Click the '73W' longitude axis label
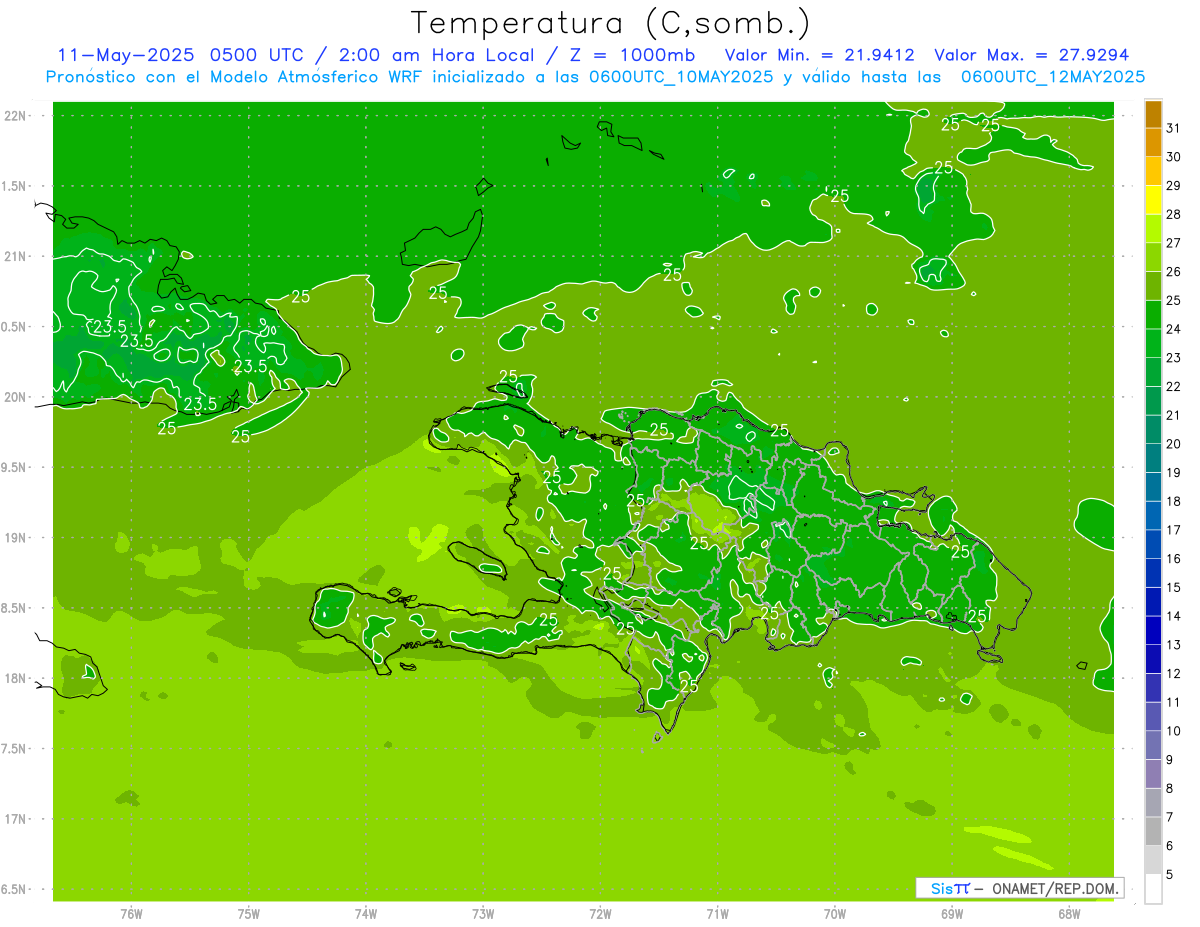 [483, 914]
